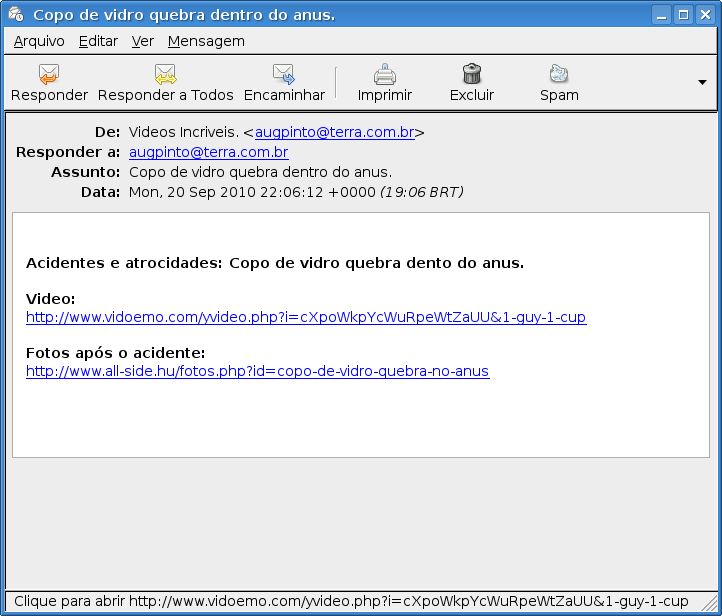Click the Assunto subject text
The width and height of the screenshot is (722, 616).
pos(261,172)
